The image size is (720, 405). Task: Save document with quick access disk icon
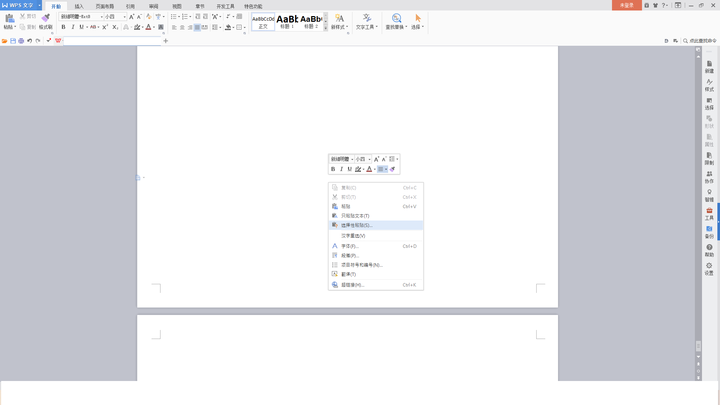tap(13, 41)
